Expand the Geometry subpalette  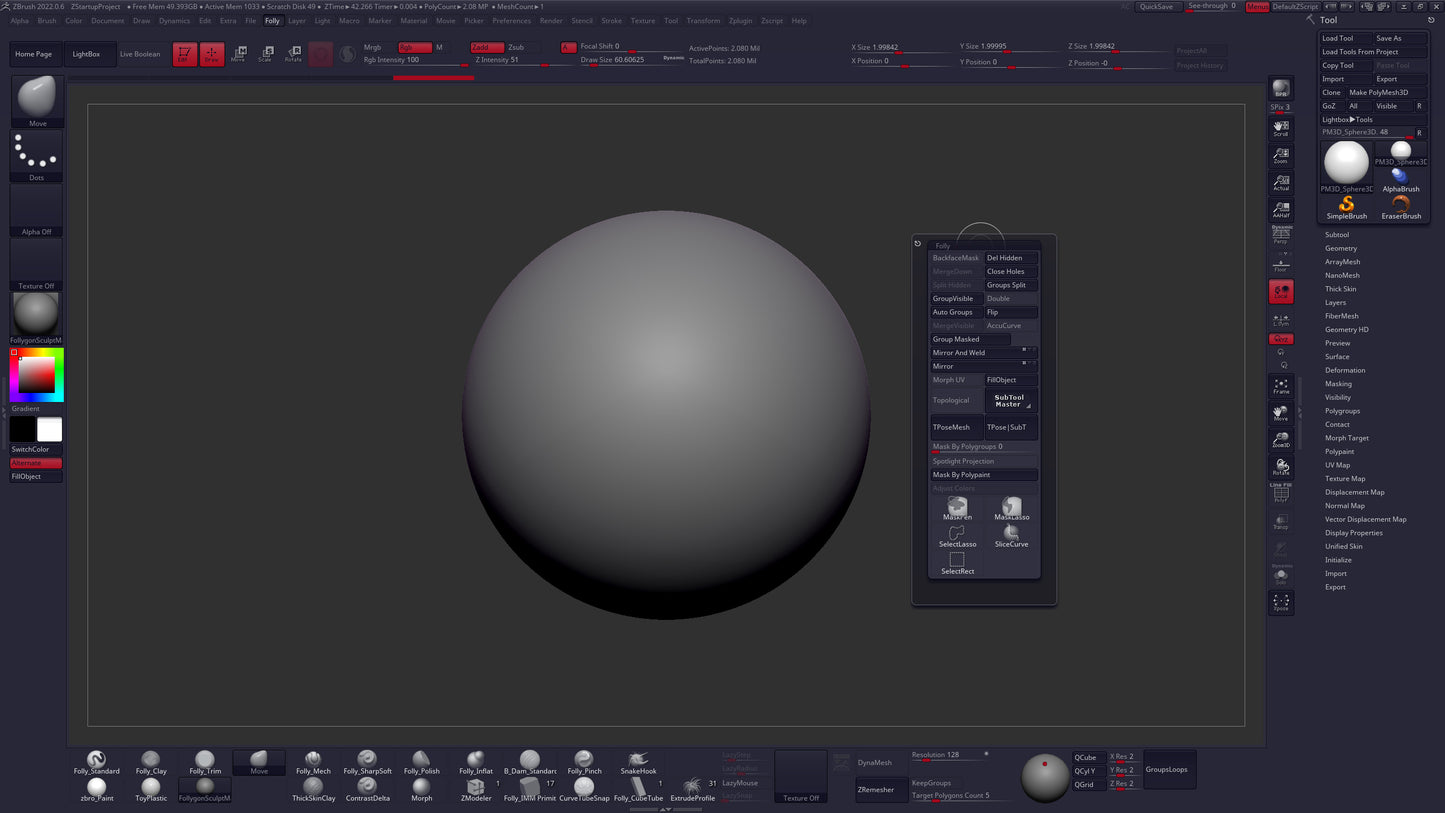[1341, 248]
